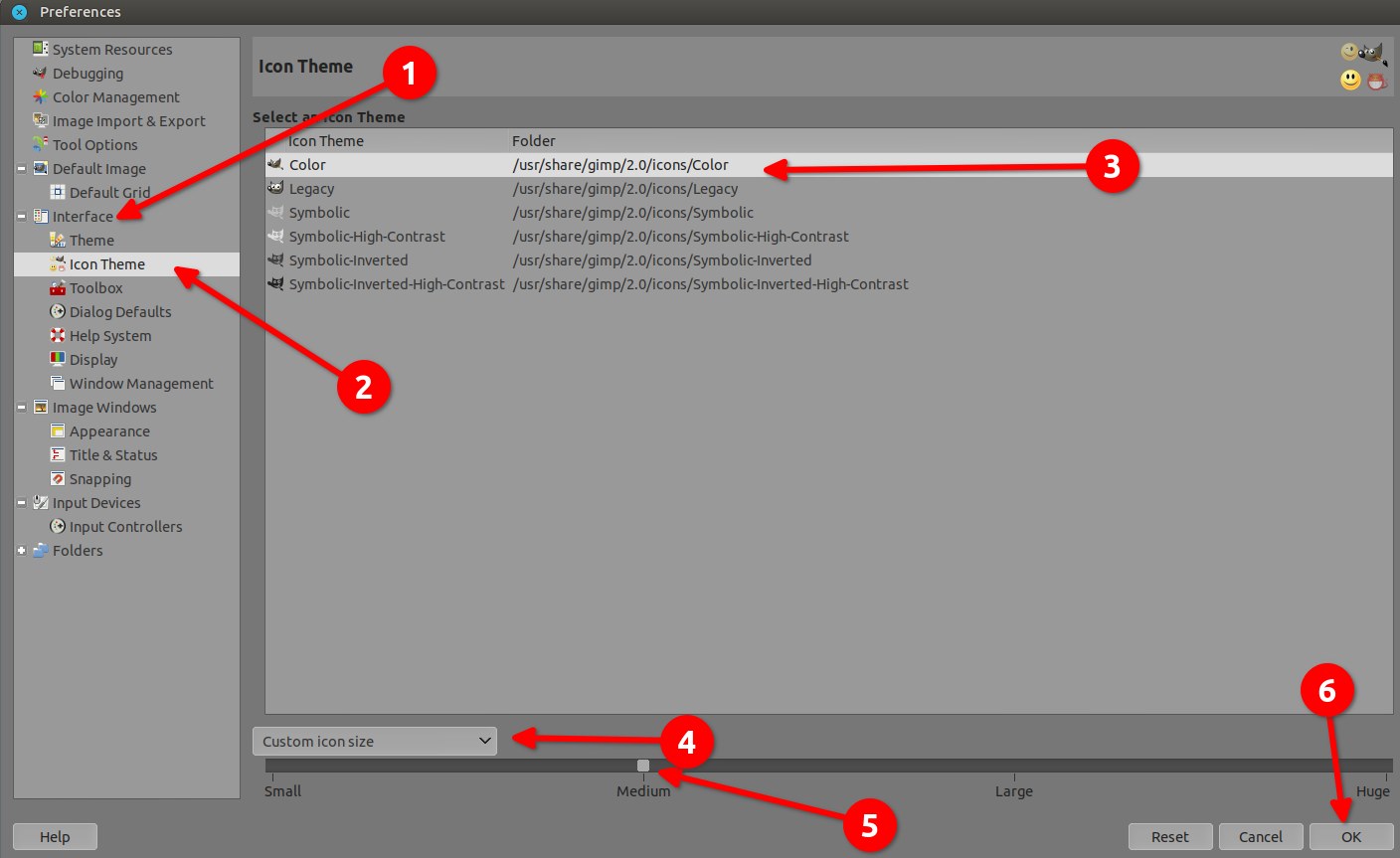Open the Title & Status page

click(113, 454)
